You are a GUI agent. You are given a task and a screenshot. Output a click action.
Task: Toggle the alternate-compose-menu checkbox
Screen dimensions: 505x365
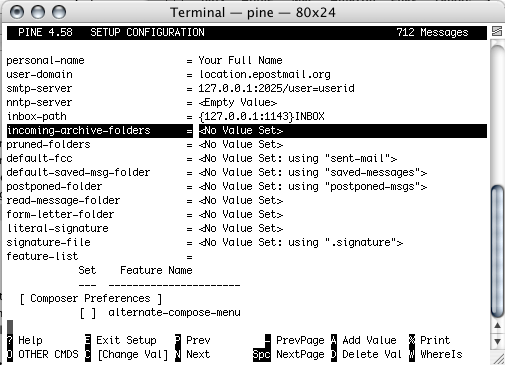pos(88,313)
